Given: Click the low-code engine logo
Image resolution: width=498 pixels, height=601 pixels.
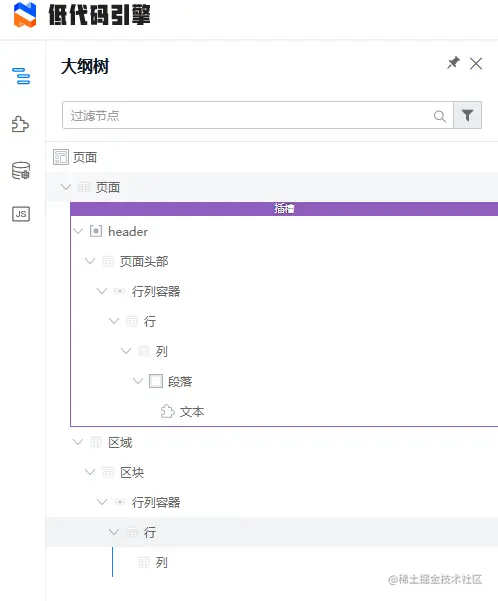Looking at the screenshot, I should pyautogui.click(x=25, y=15).
